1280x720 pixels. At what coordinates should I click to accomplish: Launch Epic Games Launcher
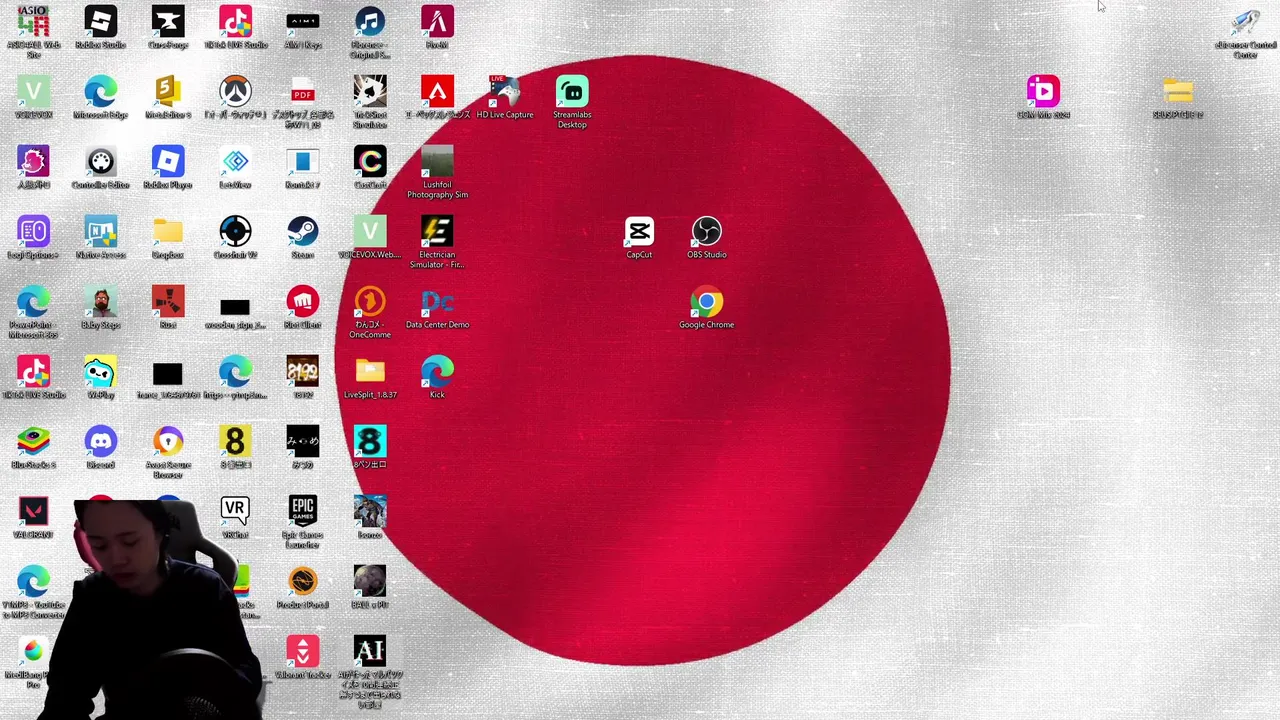303,522
